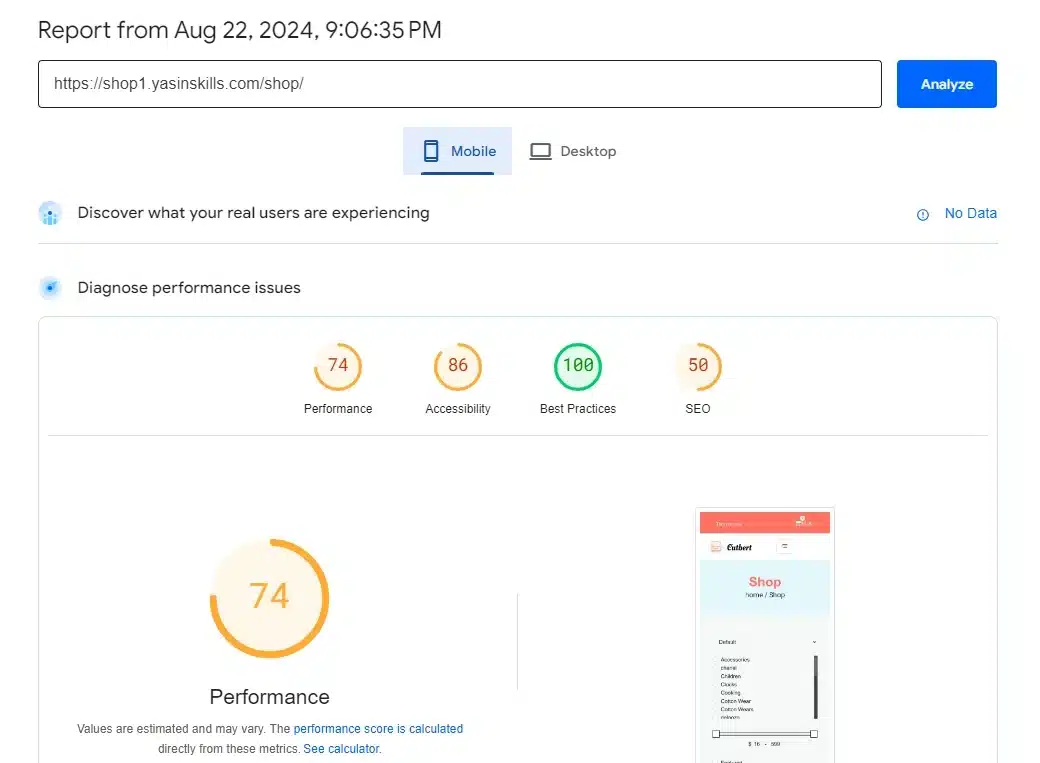Switch to the Mobile tab
The height and width of the screenshot is (763, 1040).
coord(458,152)
